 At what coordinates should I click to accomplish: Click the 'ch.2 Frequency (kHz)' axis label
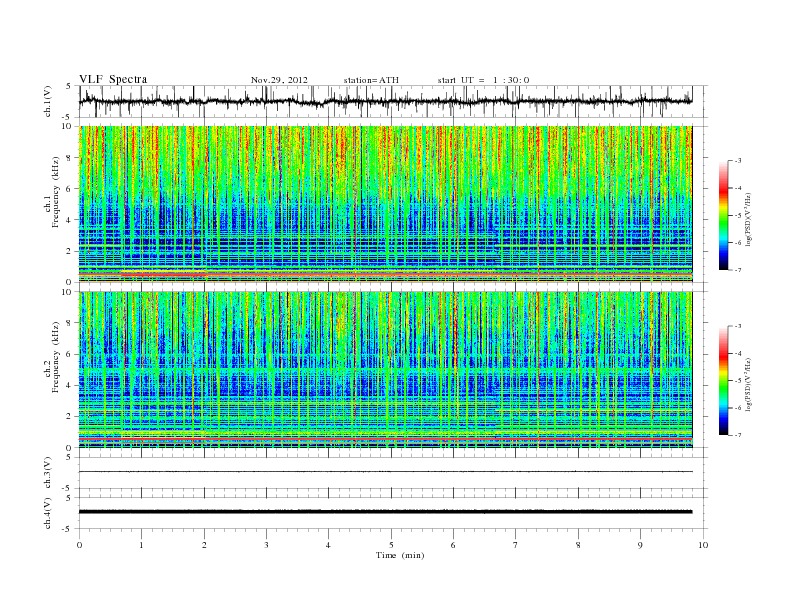(x=52, y=357)
